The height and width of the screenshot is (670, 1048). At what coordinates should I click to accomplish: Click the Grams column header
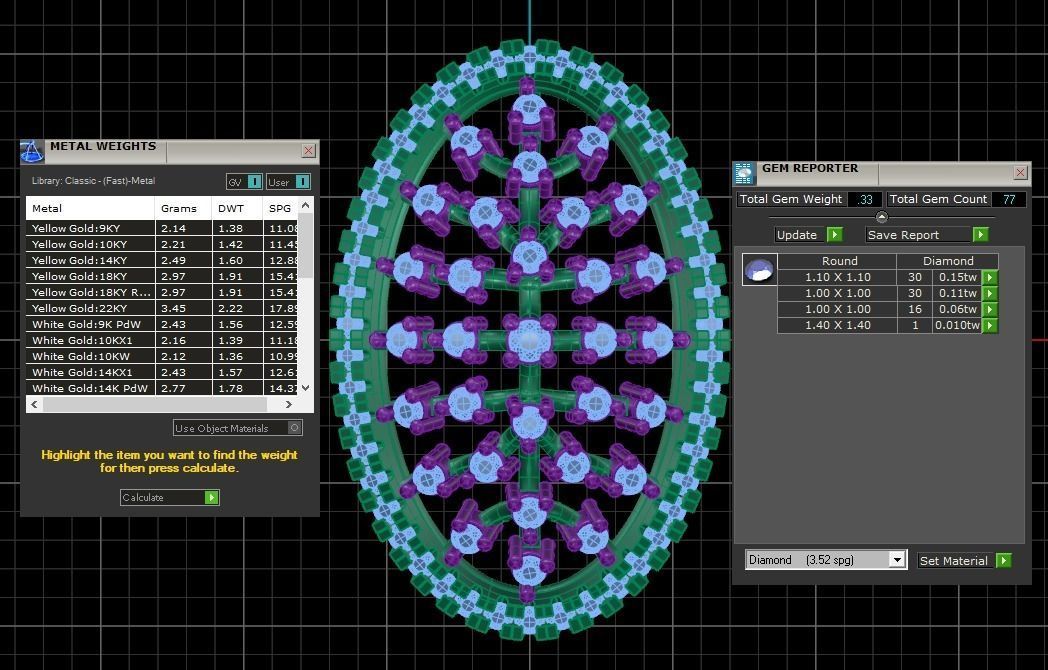coord(183,209)
